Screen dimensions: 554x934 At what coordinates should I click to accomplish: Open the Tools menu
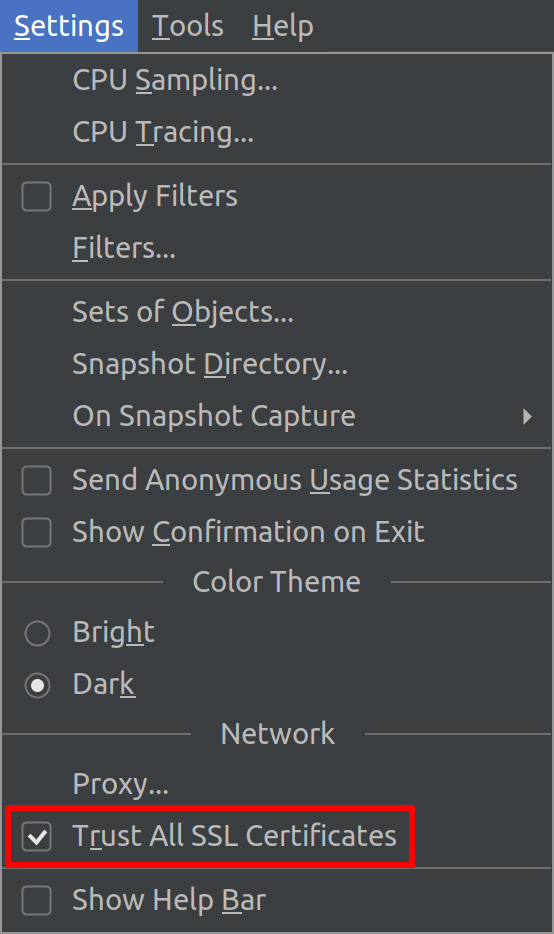click(x=188, y=26)
